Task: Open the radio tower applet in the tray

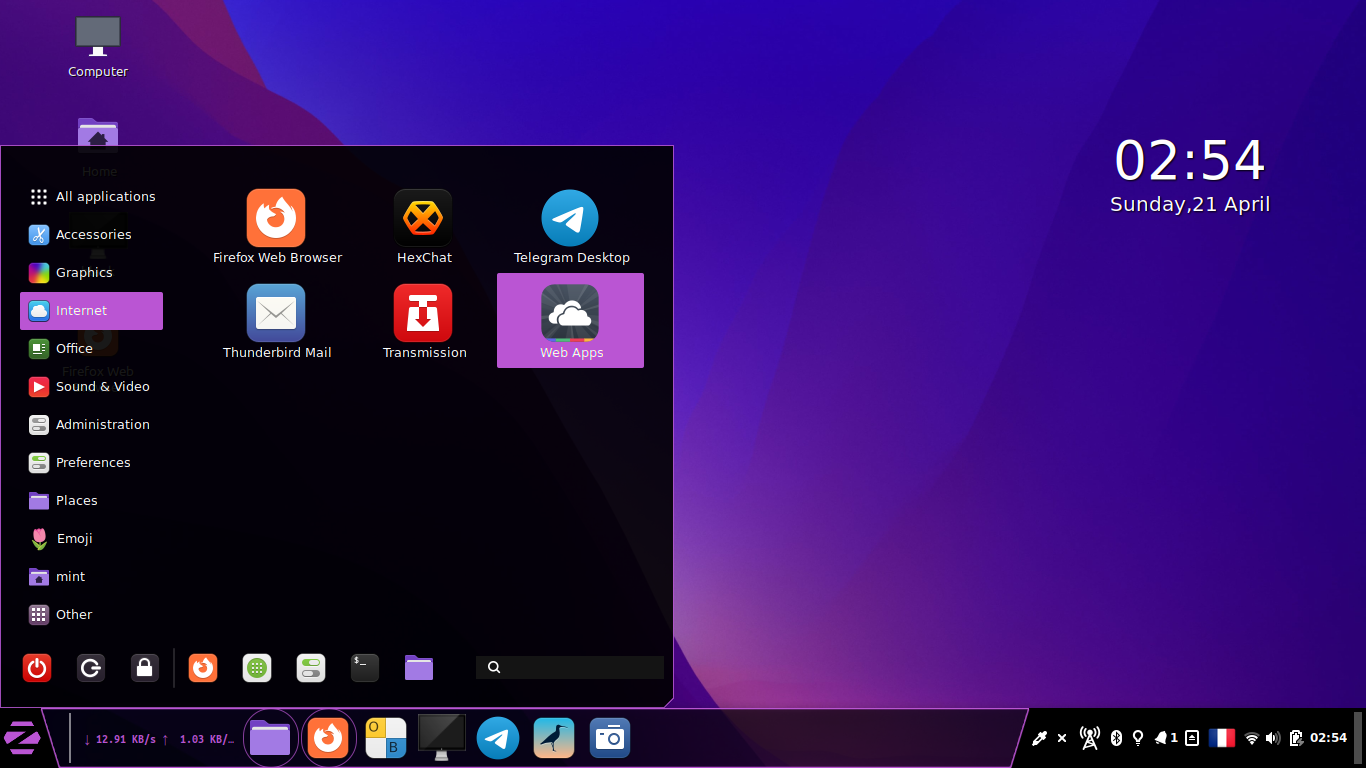Action: [1090, 738]
